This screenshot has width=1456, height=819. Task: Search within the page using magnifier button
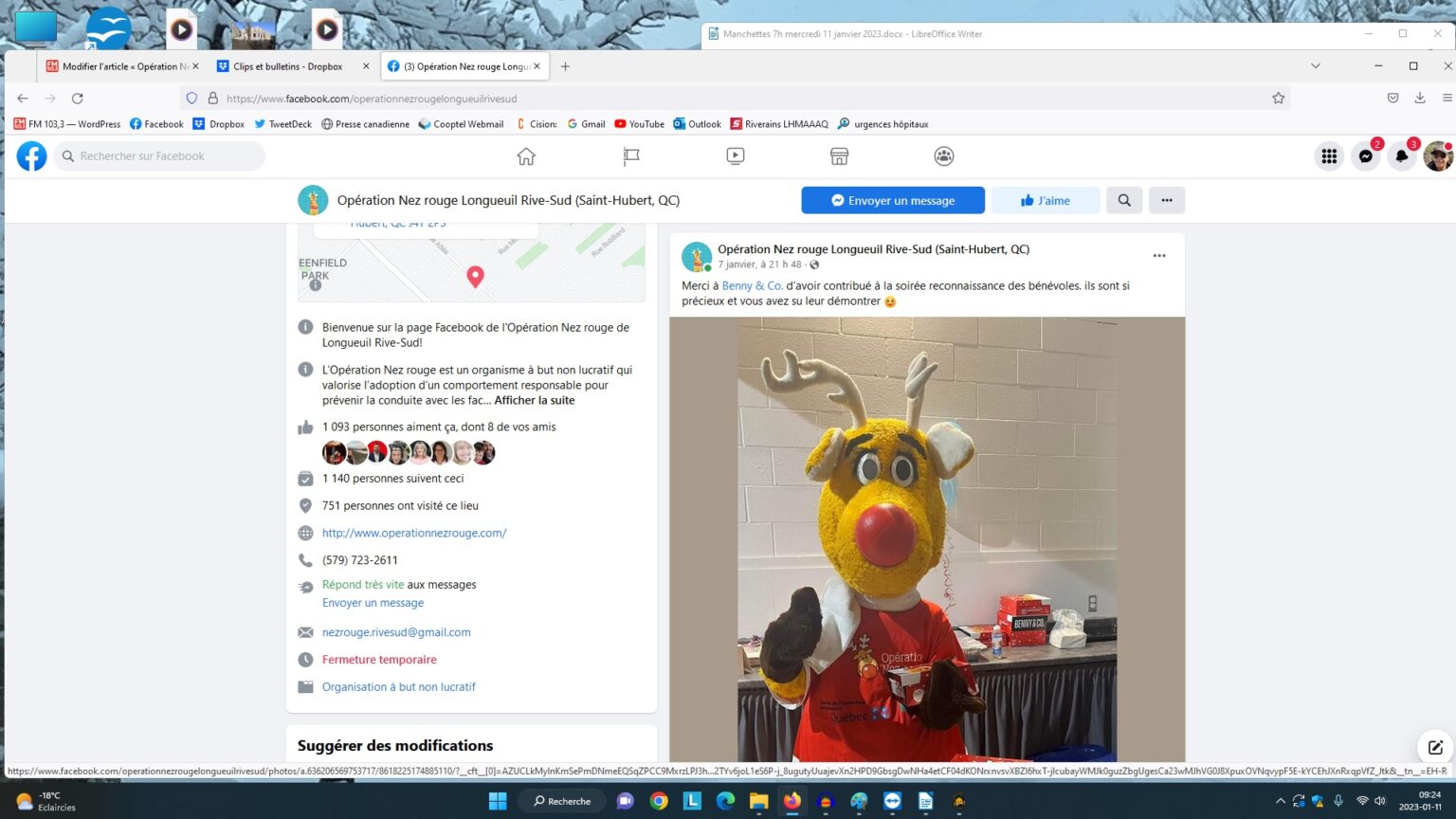(x=1124, y=200)
